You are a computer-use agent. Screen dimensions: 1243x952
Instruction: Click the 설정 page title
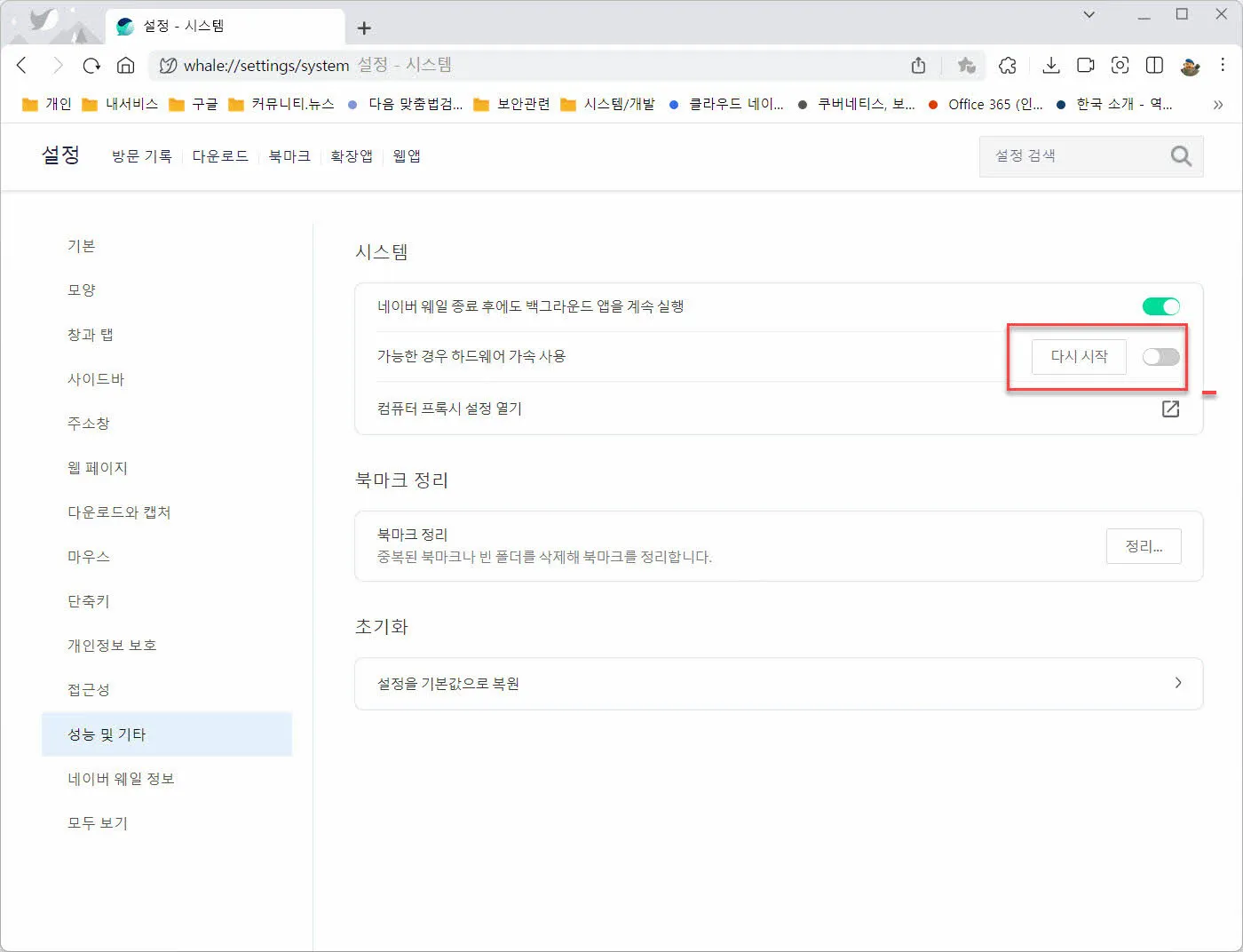[x=60, y=155]
